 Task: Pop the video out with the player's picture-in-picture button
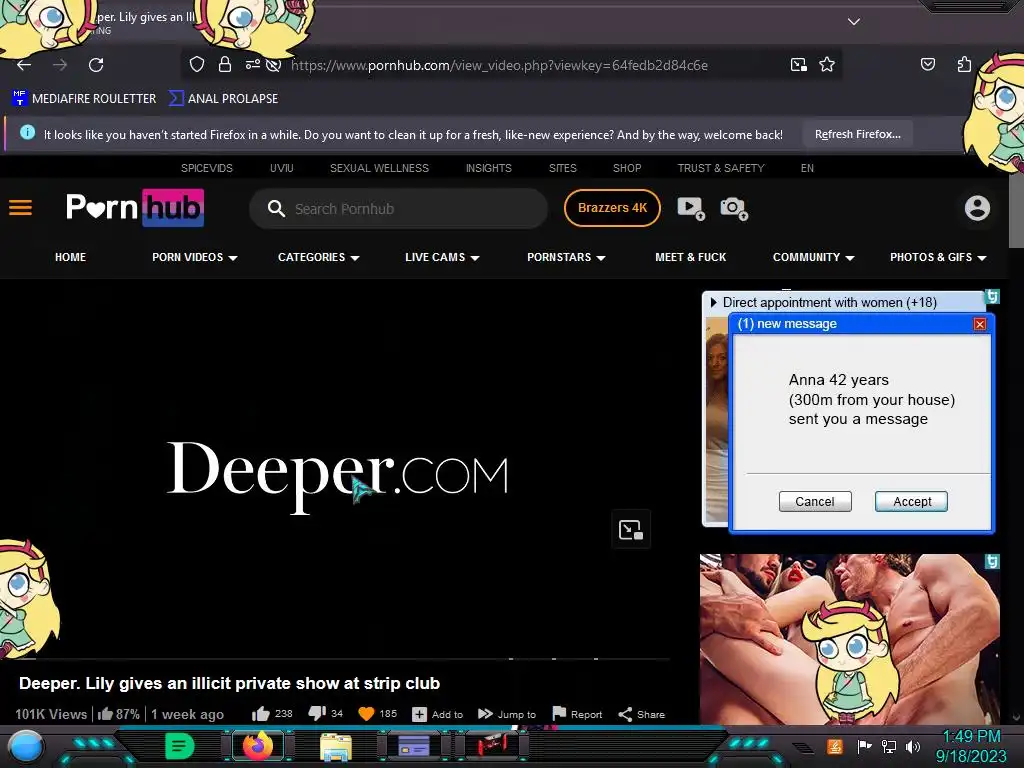click(631, 529)
